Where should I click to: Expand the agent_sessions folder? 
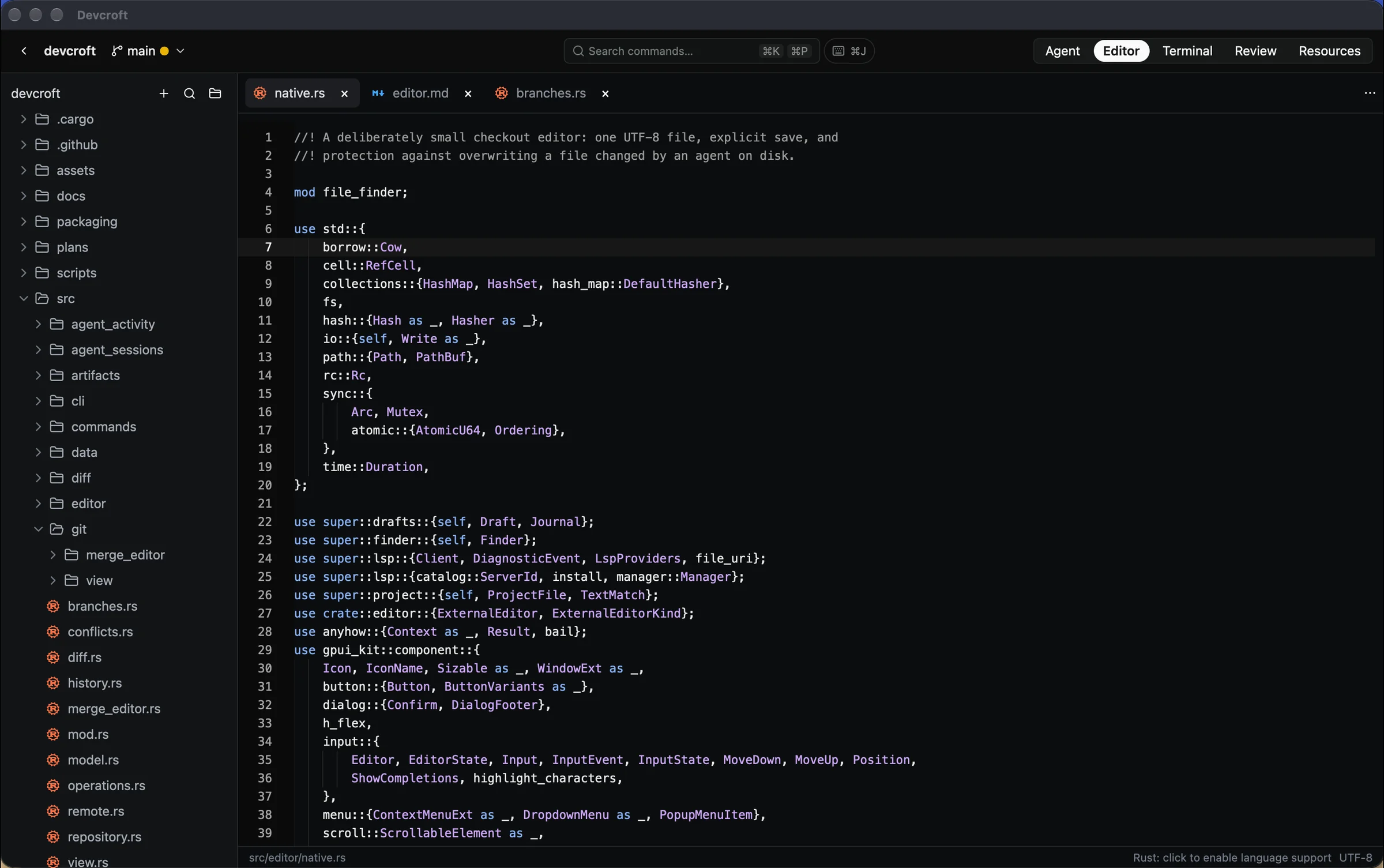point(38,350)
